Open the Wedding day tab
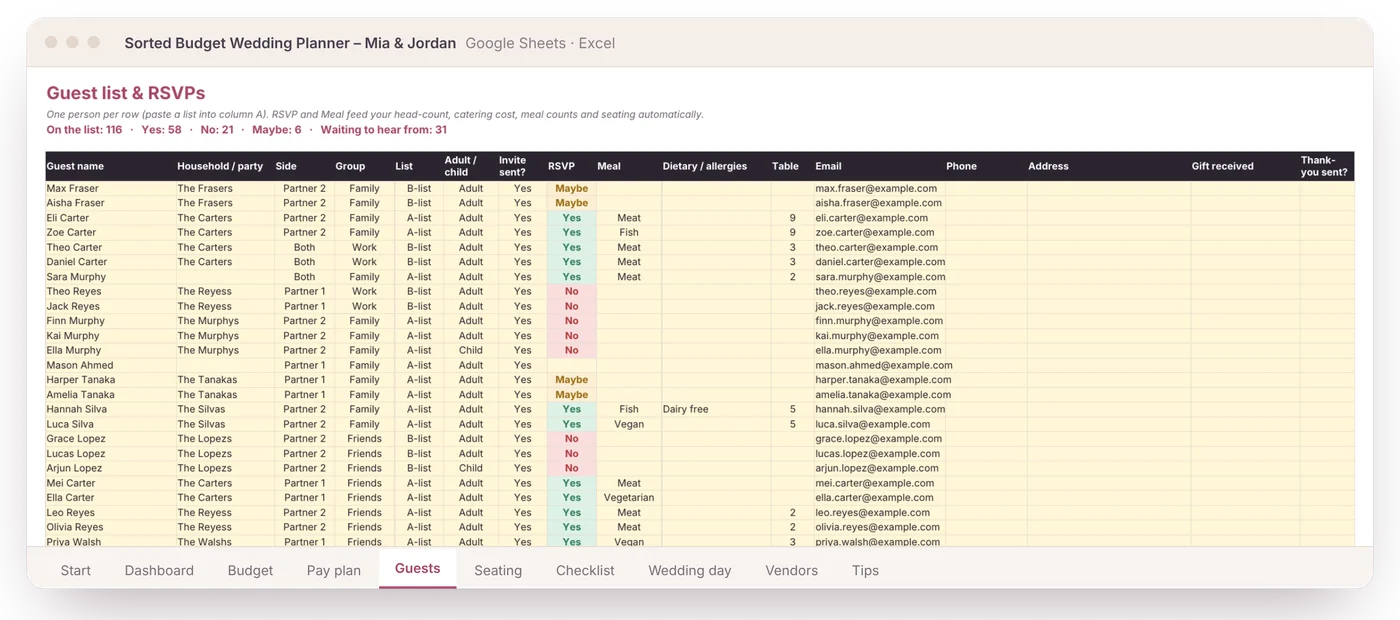The image size is (1400, 620). (690, 570)
